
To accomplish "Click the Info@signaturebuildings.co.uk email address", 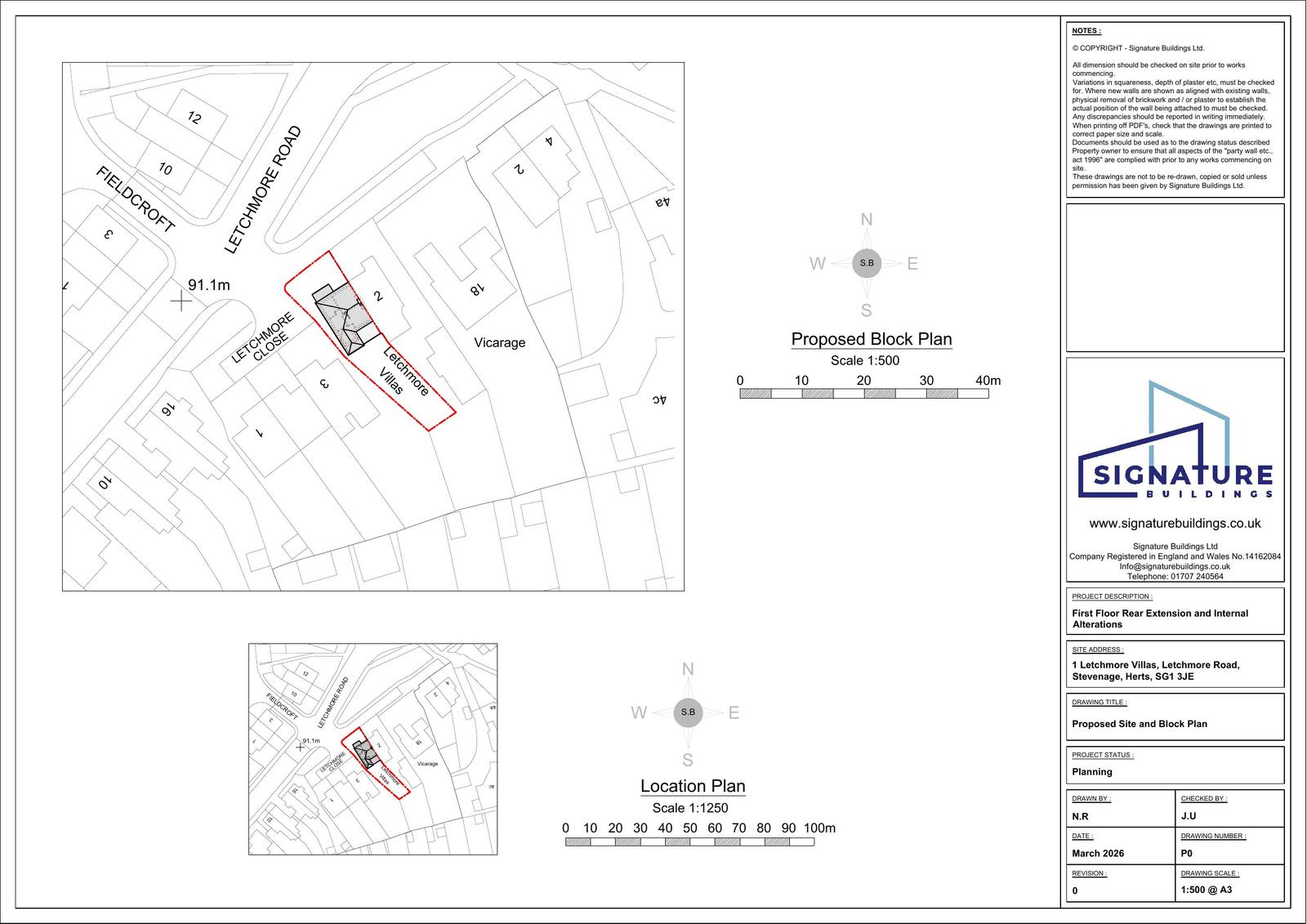I will [1175, 566].
